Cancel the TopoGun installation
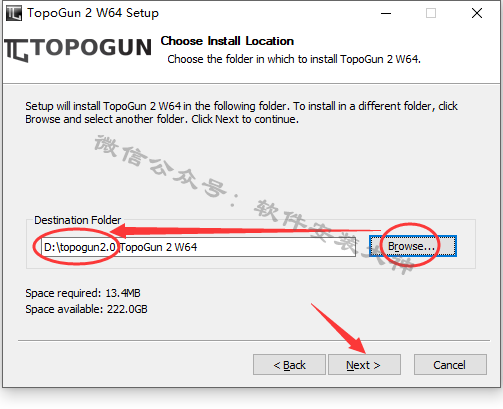Screen dimensions: 503x409 point(450,365)
